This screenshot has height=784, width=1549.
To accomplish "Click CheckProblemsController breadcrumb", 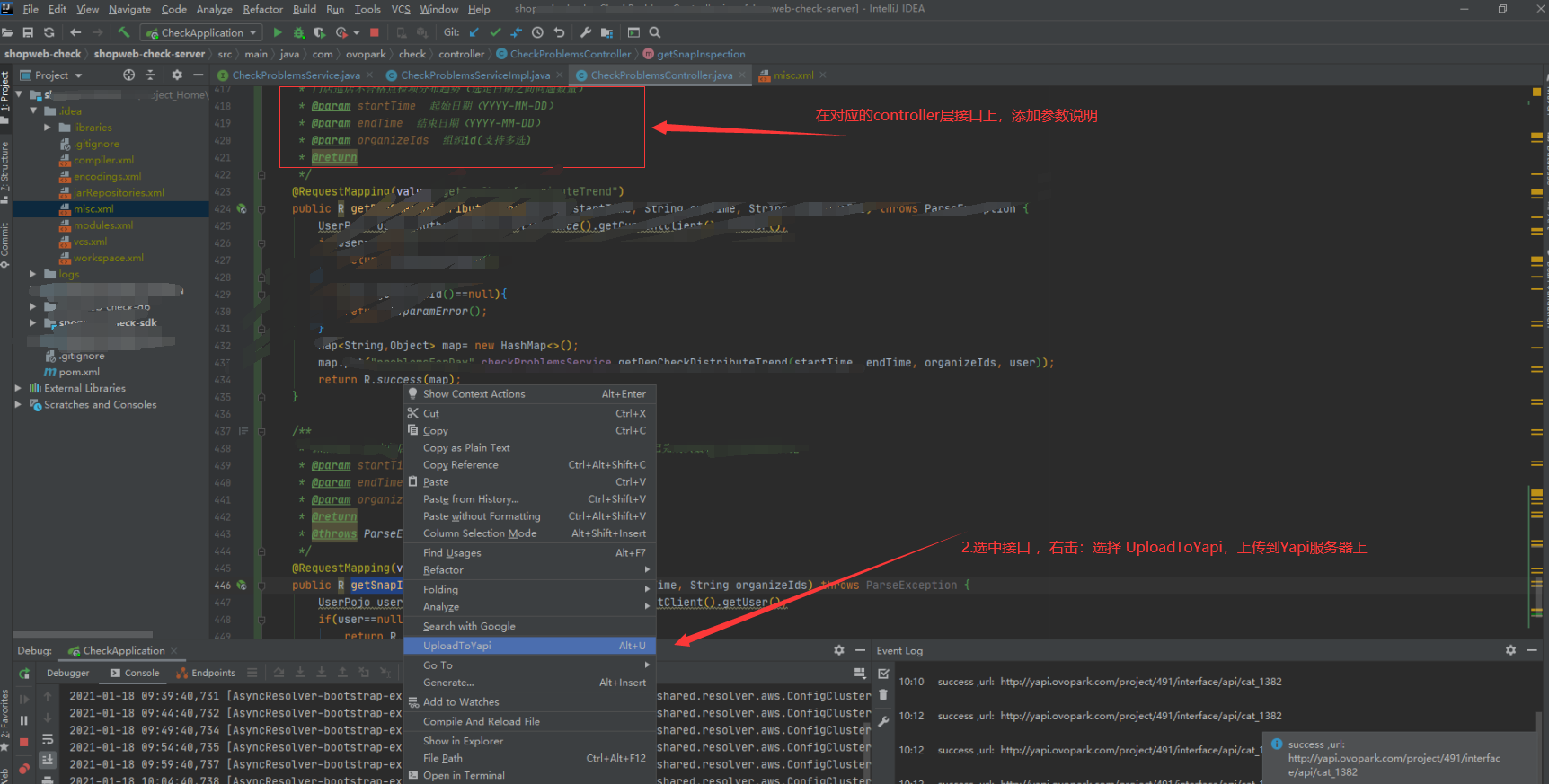I will click(564, 54).
